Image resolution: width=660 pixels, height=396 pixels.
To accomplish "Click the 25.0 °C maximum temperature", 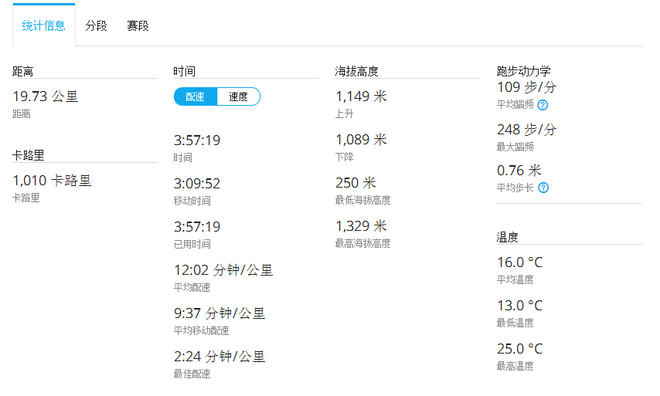I will (x=520, y=349).
